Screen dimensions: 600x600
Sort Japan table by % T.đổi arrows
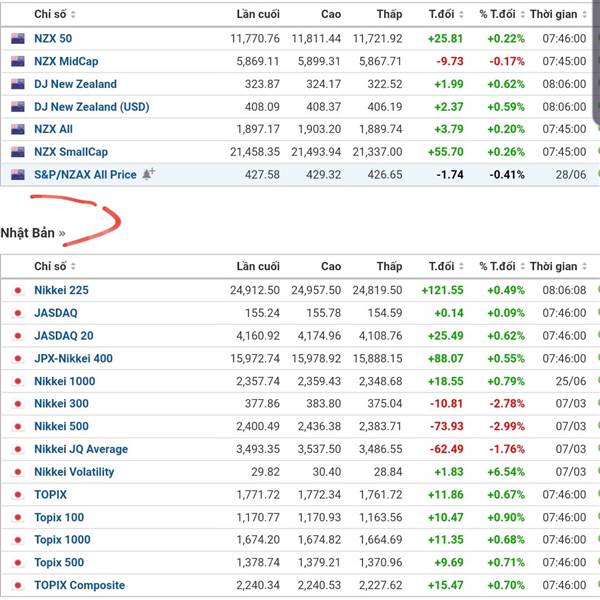coord(522,266)
